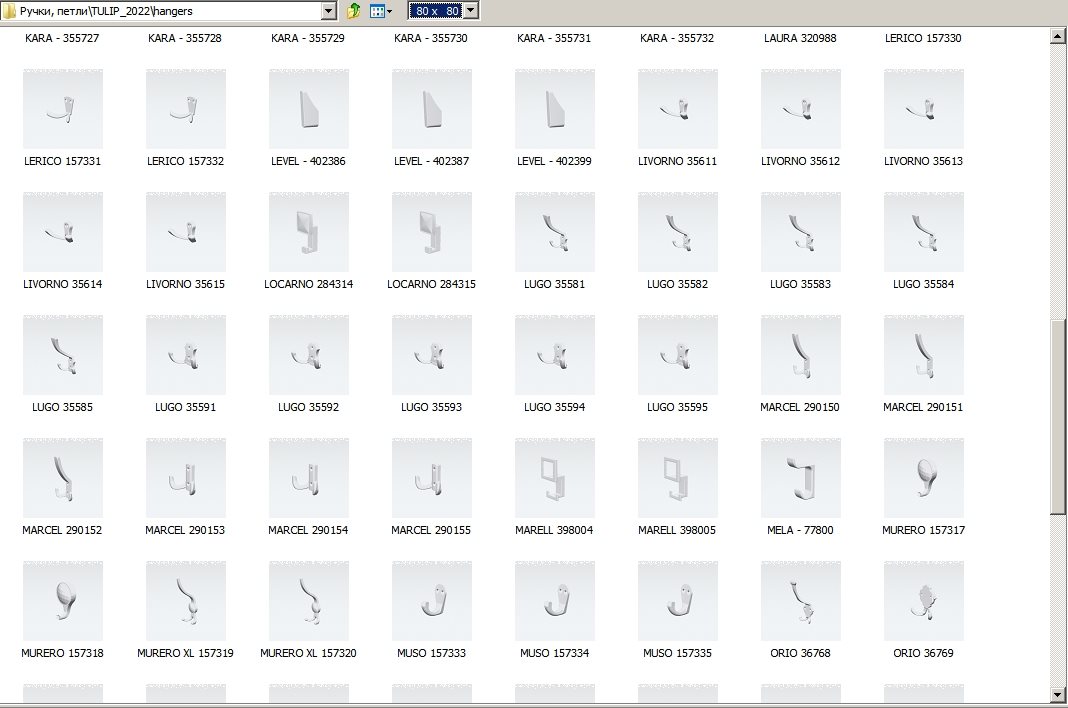The width and height of the screenshot is (1068, 708).
Task: Select the LIVORNO 35613 thumbnail
Action: pos(924,109)
